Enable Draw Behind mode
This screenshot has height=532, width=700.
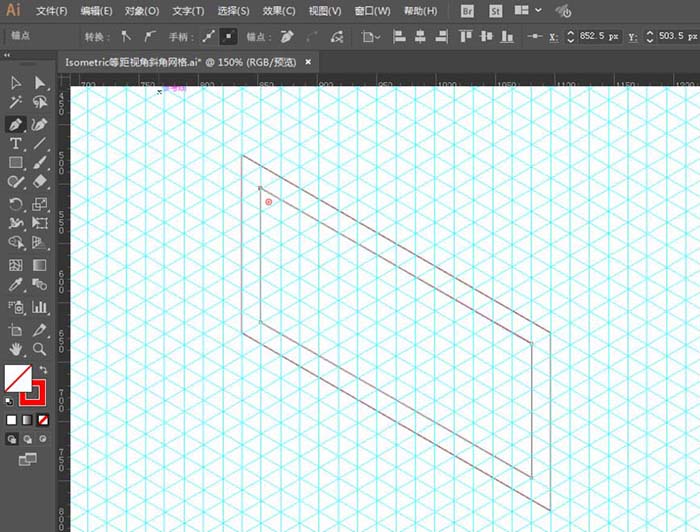(27, 439)
